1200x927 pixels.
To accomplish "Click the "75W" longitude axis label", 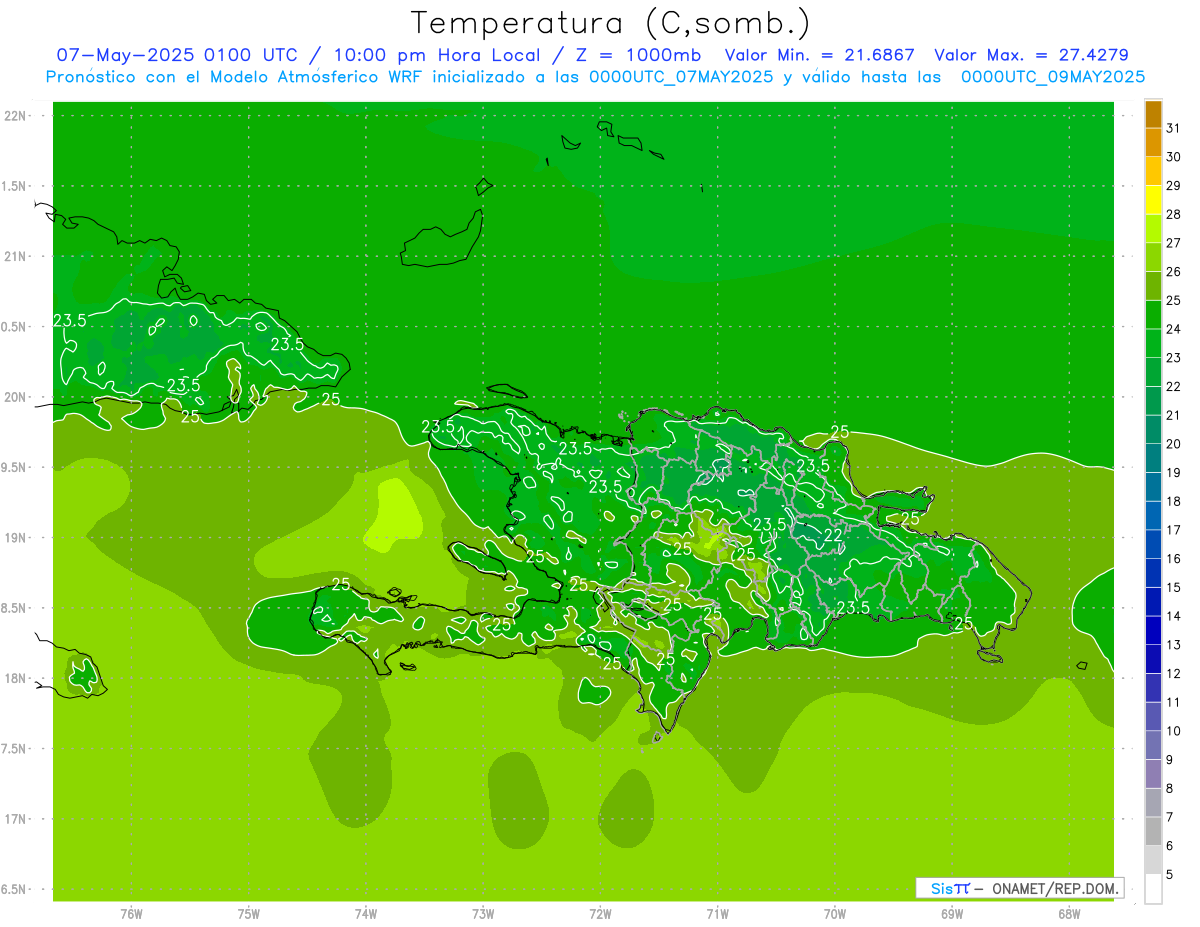I will (x=249, y=914).
